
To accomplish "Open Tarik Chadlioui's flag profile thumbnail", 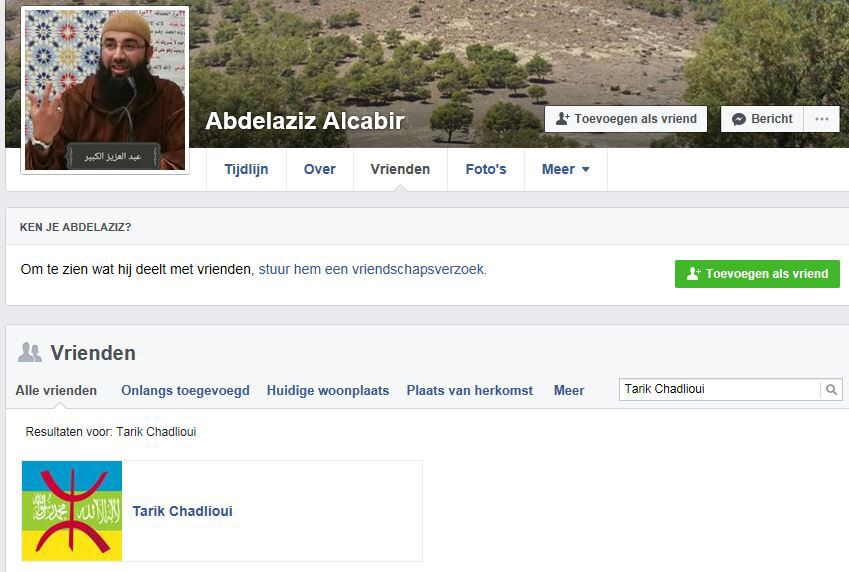I will coord(72,511).
